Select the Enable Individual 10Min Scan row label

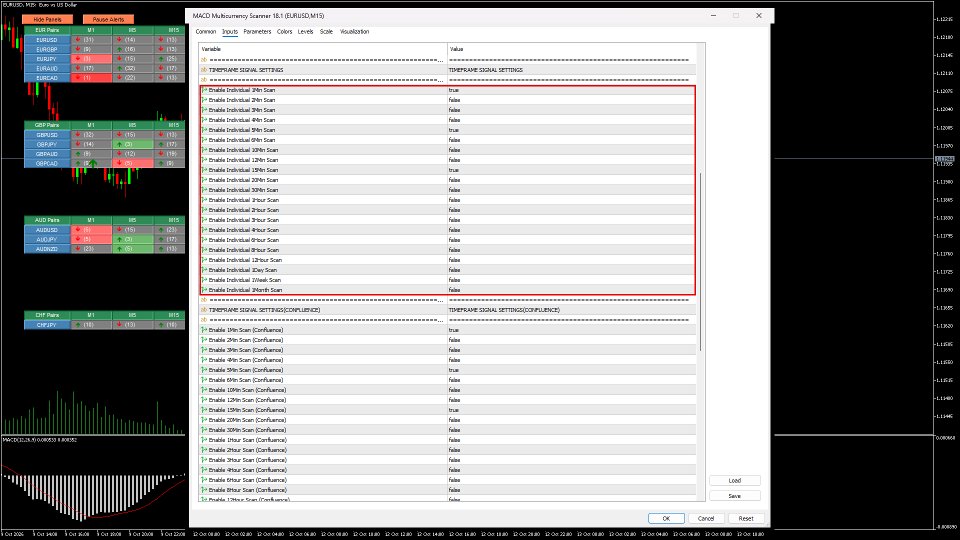(x=243, y=150)
